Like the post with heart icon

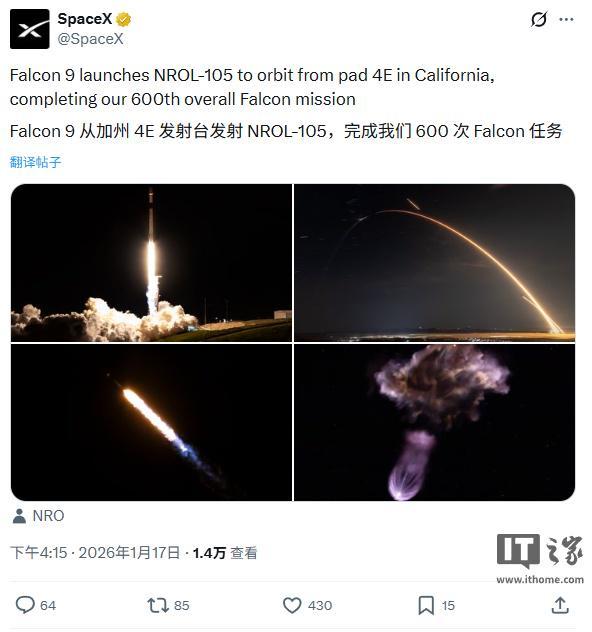(292, 605)
